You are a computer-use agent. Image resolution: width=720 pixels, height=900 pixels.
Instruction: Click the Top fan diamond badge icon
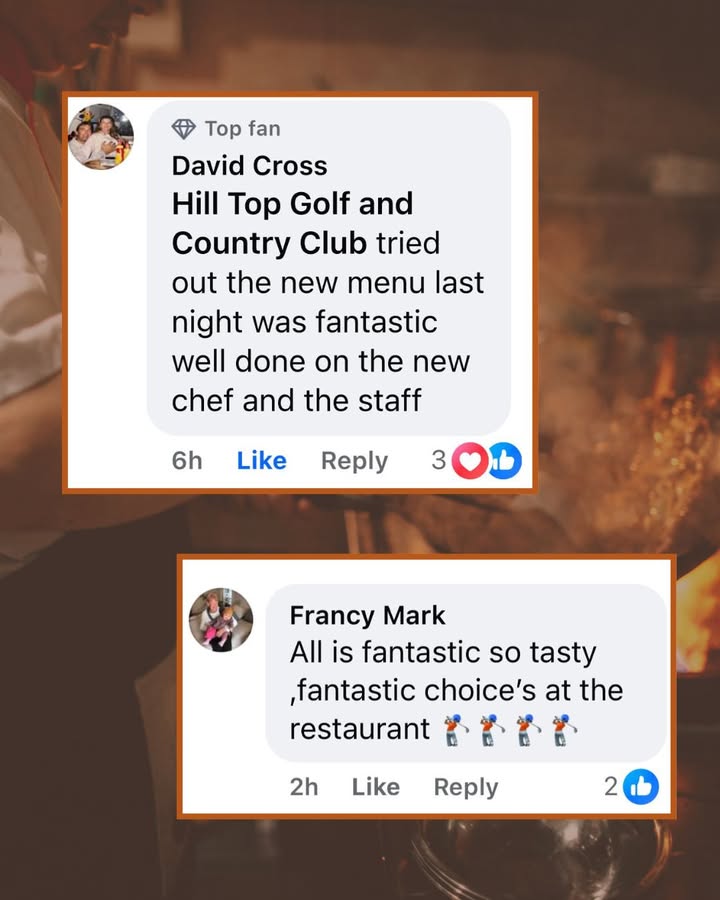[184, 129]
